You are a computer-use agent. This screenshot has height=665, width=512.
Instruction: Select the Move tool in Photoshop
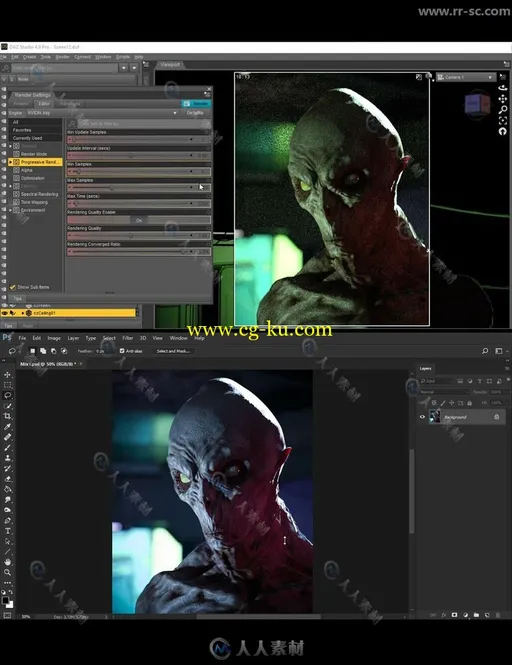click(x=7, y=375)
